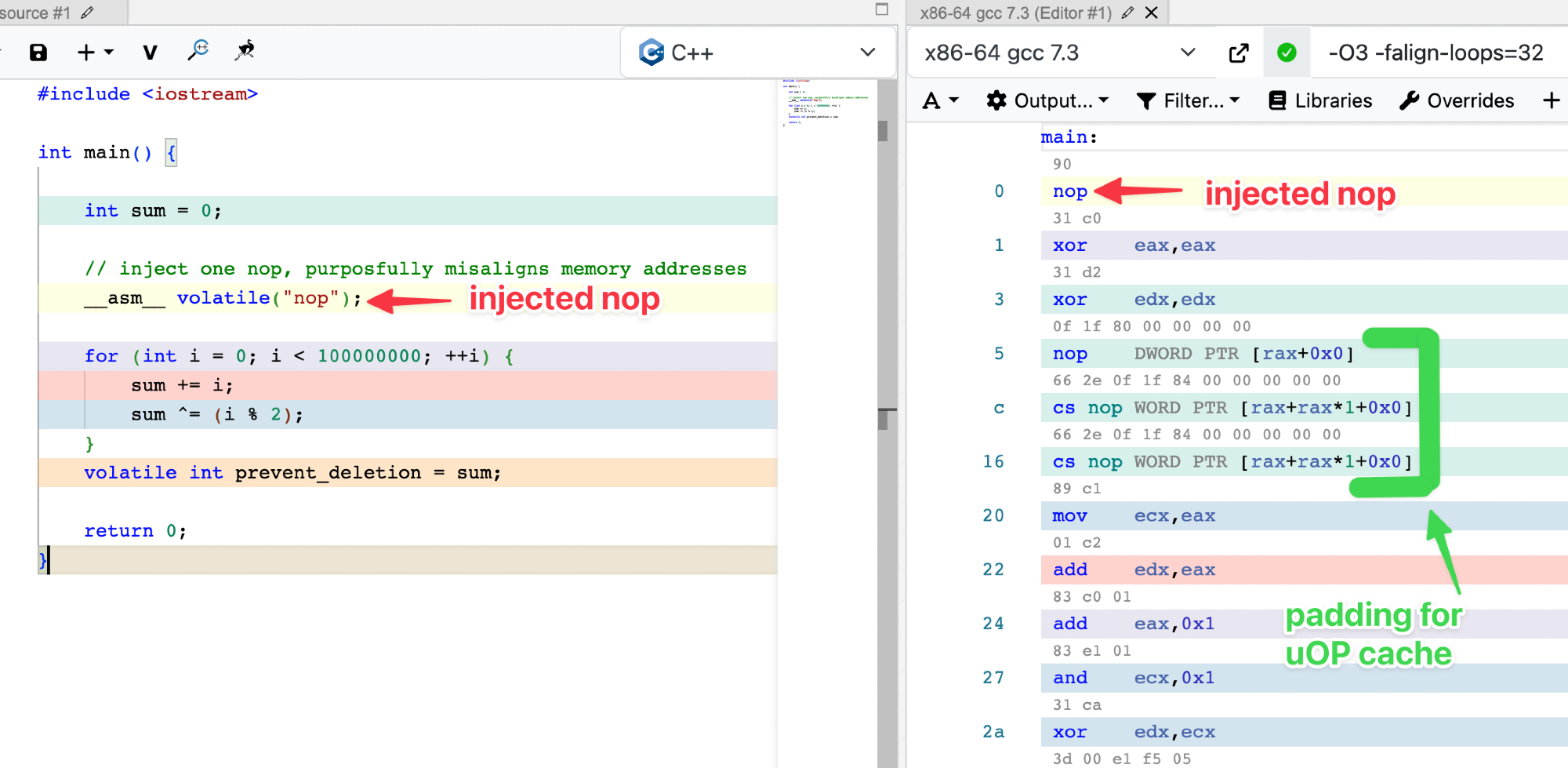Open the Output options dropdown
The width and height of the screenshot is (1568, 768).
click(x=1047, y=100)
